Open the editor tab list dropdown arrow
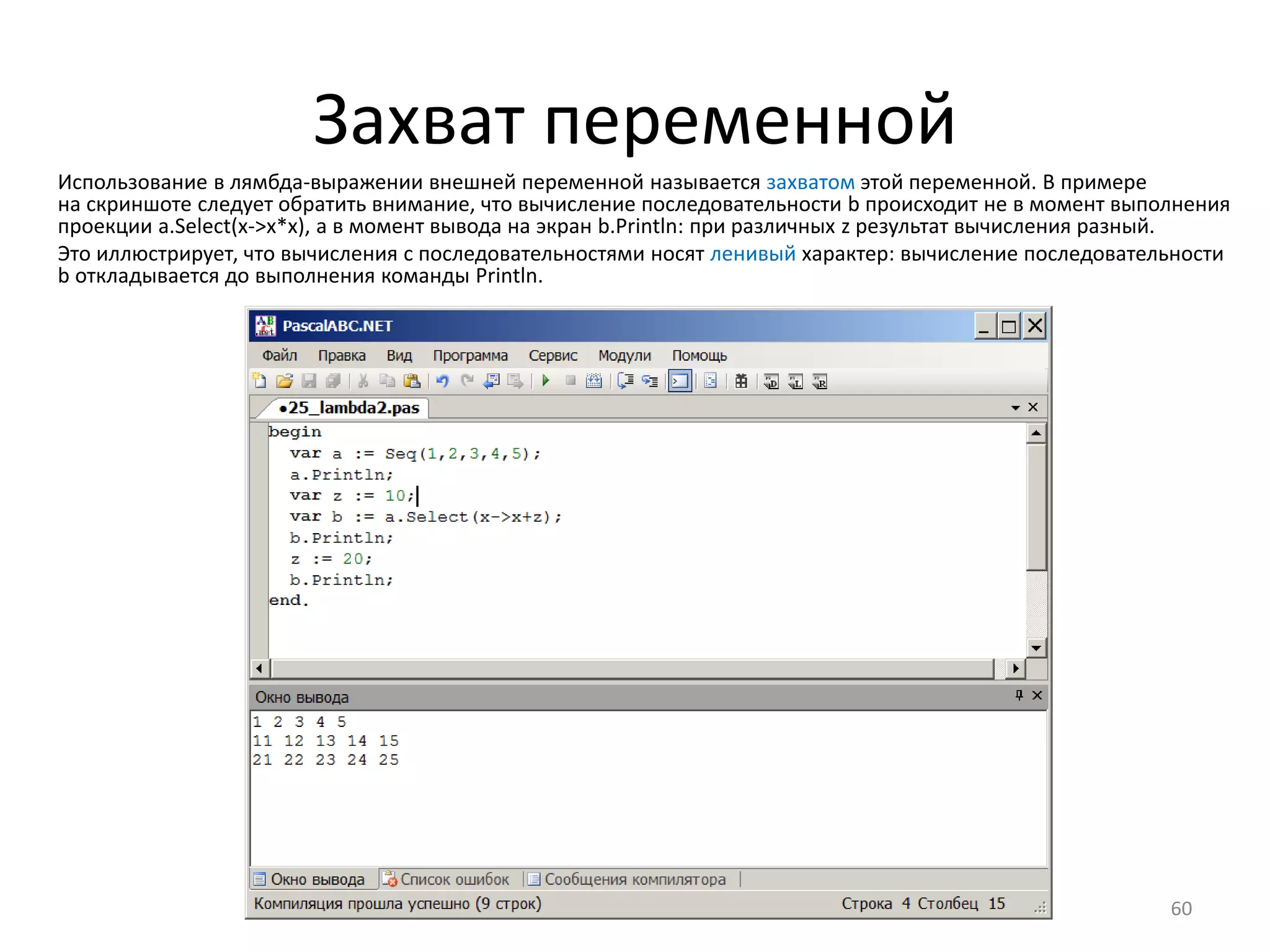The width and height of the screenshot is (1270, 952). pyautogui.click(x=1015, y=407)
